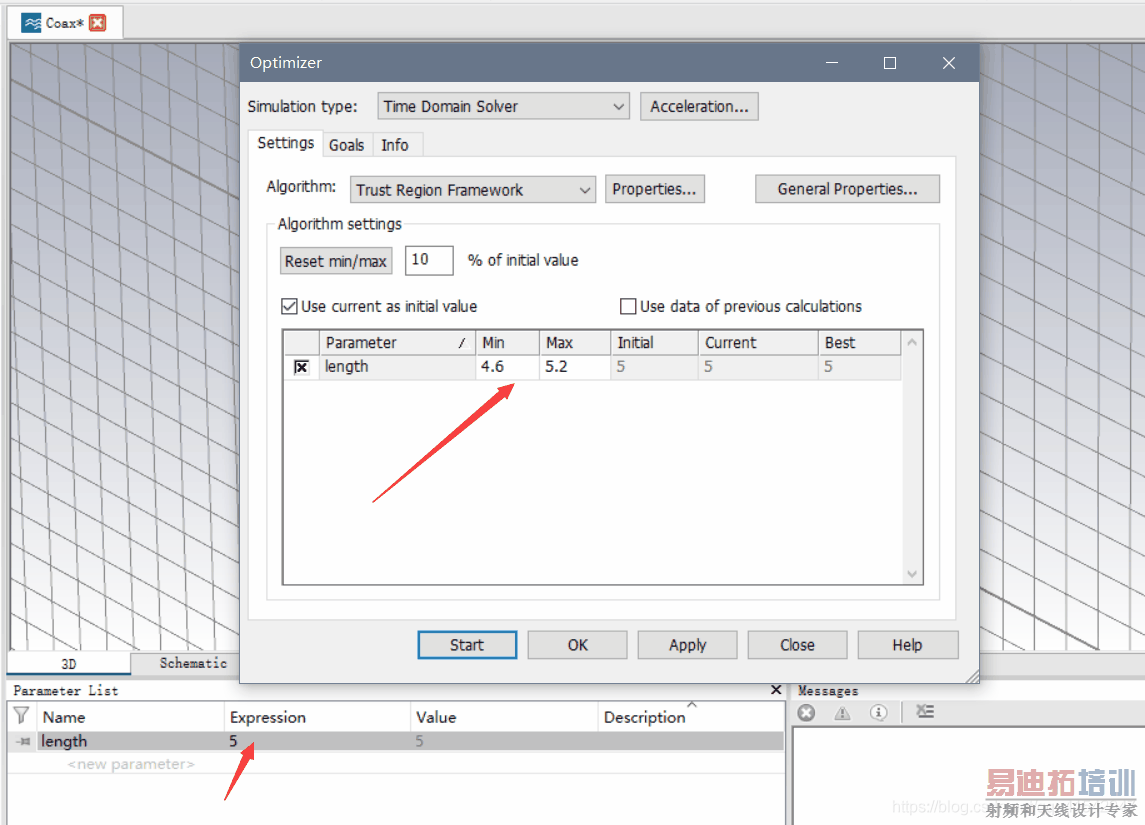This screenshot has width=1145, height=825.
Task: Click the <new parameter> entry
Action: point(131,764)
